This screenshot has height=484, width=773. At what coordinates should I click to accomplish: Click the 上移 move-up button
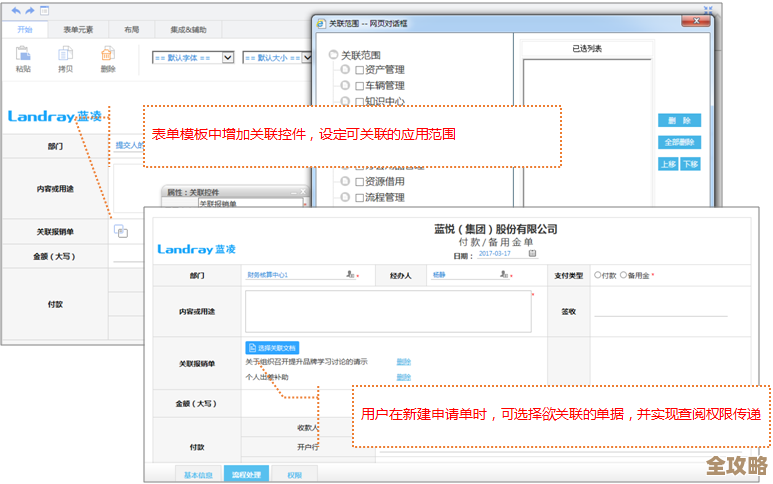click(x=668, y=164)
